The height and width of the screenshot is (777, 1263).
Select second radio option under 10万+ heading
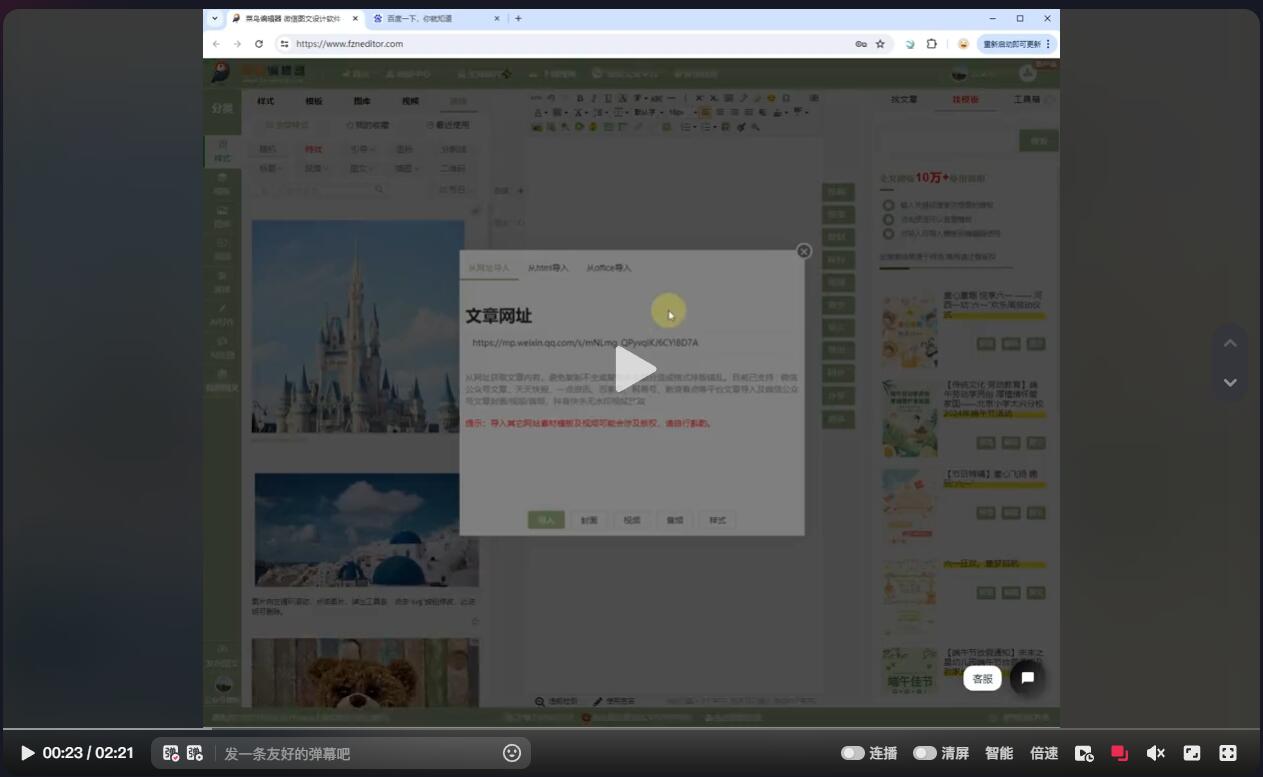click(888, 219)
